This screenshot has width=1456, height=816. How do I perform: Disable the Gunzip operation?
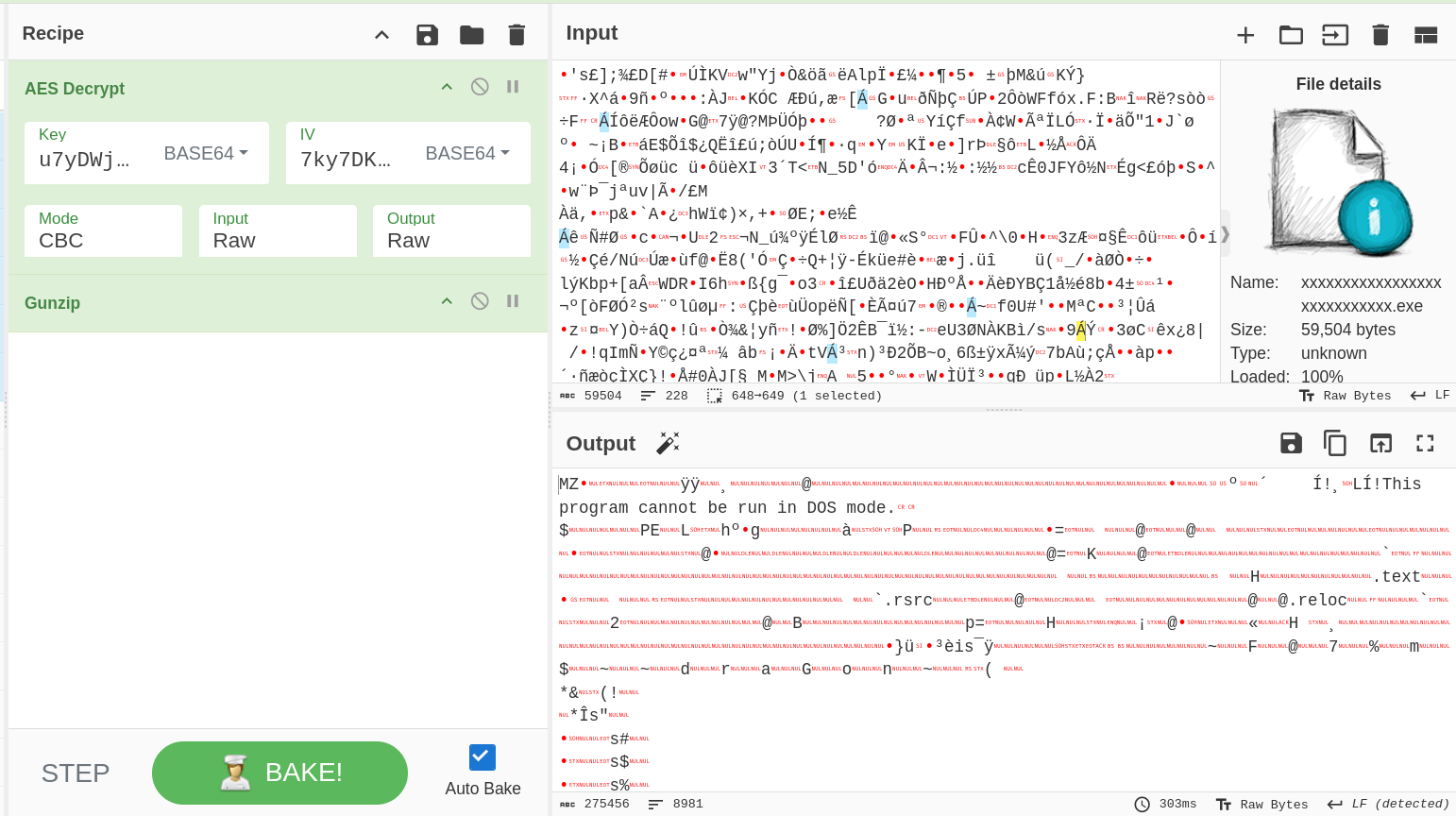(x=480, y=301)
